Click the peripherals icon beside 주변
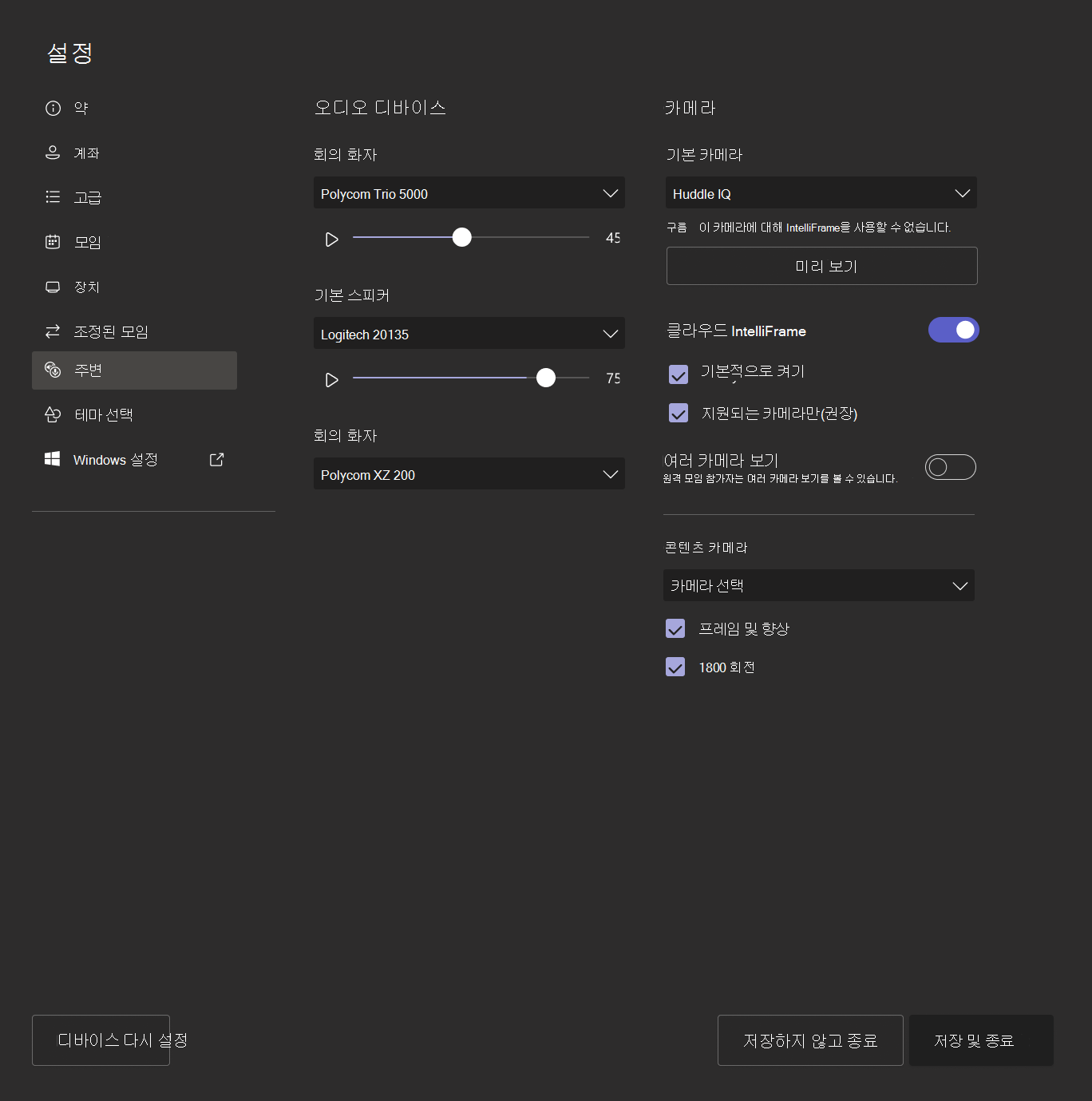Screen dimensions: 1092x1101 pos(53,370)
